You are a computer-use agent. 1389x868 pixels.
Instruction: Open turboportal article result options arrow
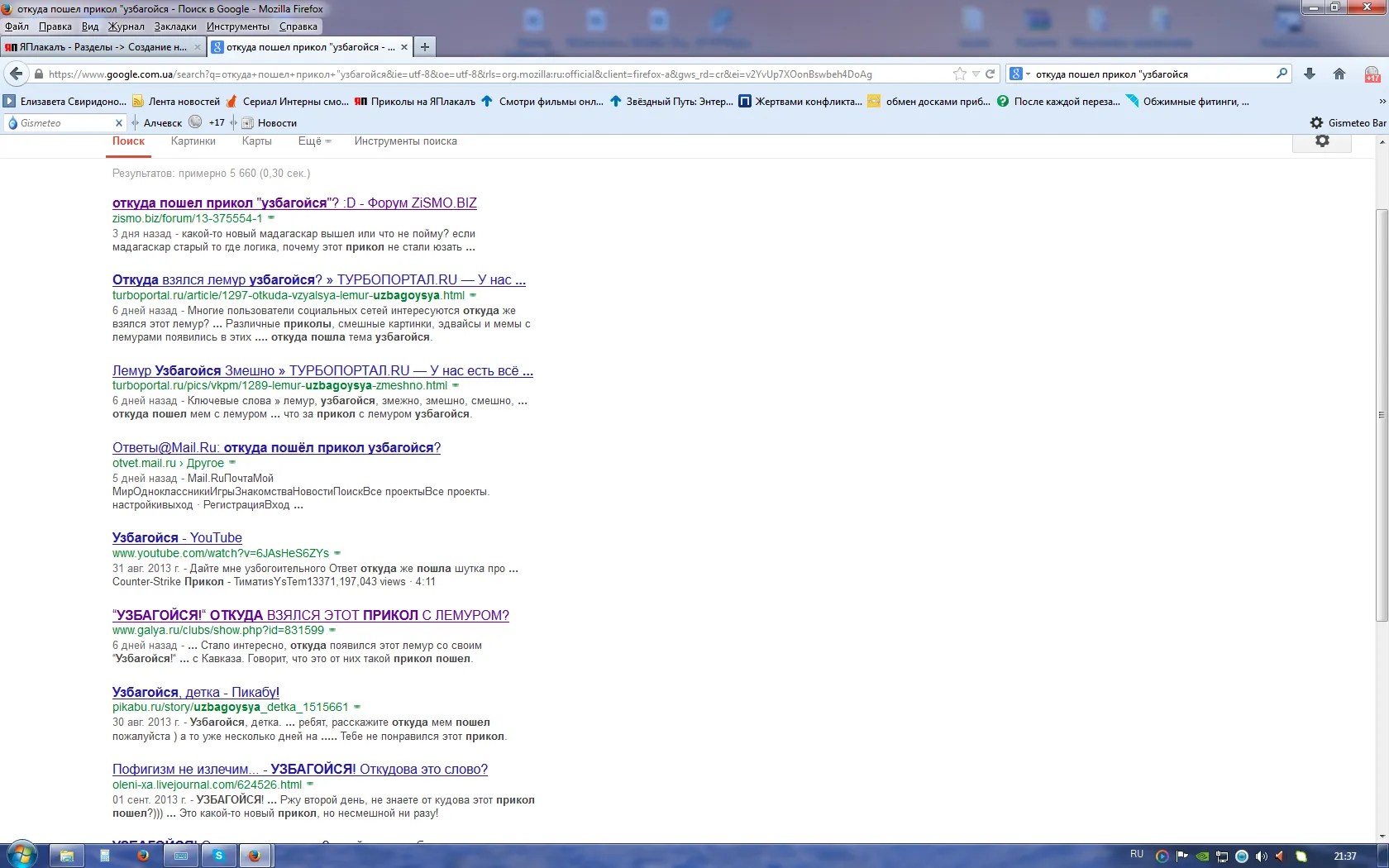click(x=473, y=295)
